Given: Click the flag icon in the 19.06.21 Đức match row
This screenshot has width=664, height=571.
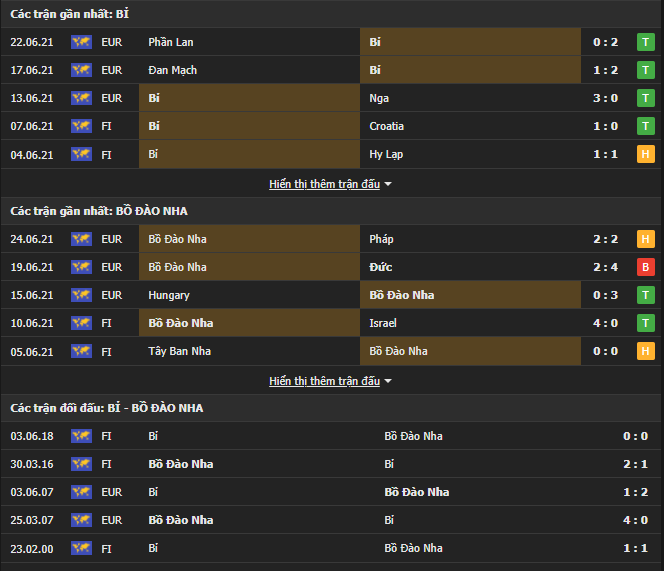Looking at the screenshot, I should click(x=81, y=267).
